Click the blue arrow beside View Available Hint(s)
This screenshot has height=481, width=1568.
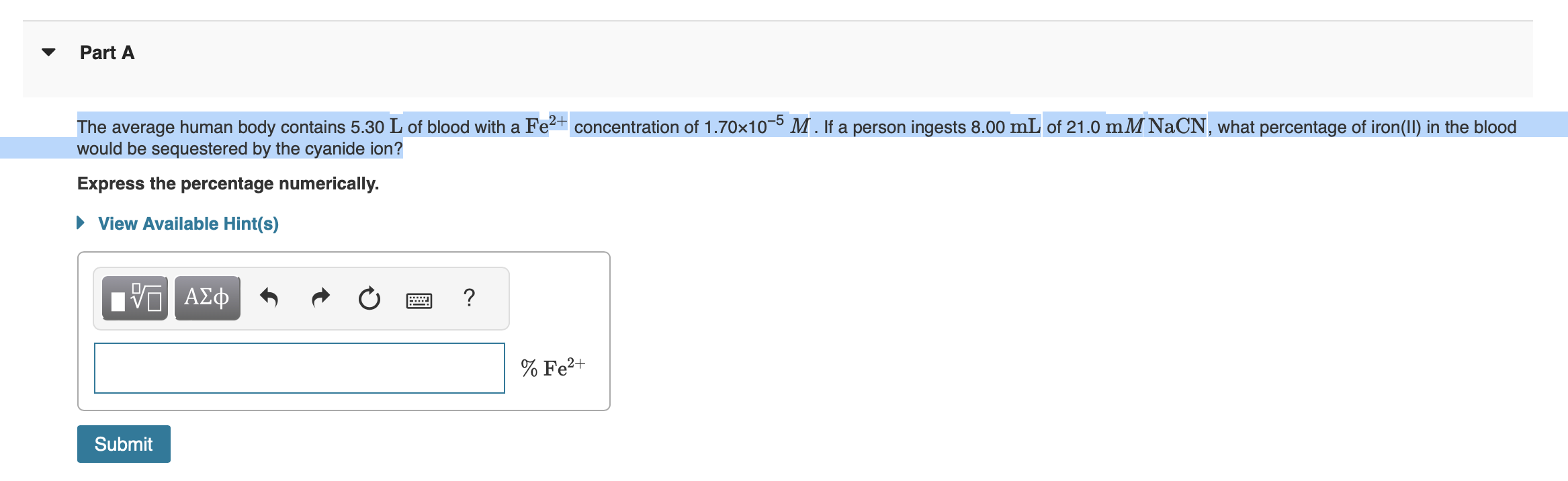click(x=81, y=222)
